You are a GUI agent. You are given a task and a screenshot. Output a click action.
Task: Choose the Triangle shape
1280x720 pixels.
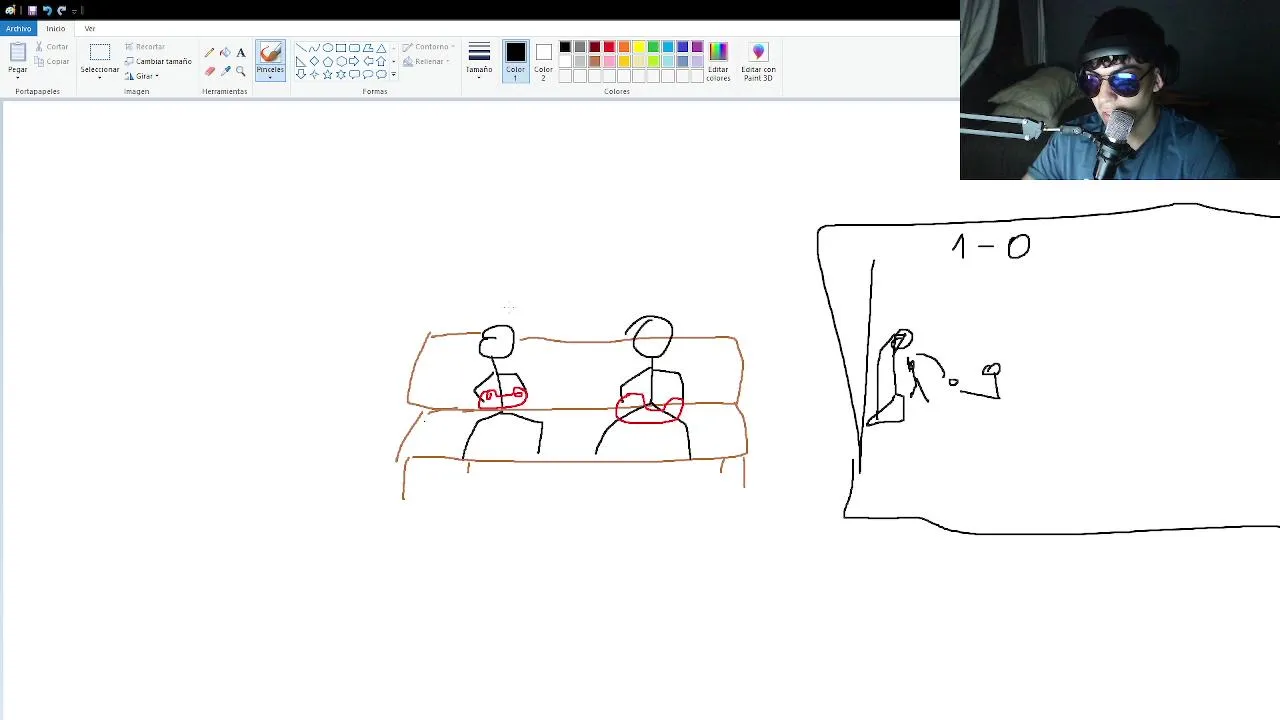click(x=381, y=48)
